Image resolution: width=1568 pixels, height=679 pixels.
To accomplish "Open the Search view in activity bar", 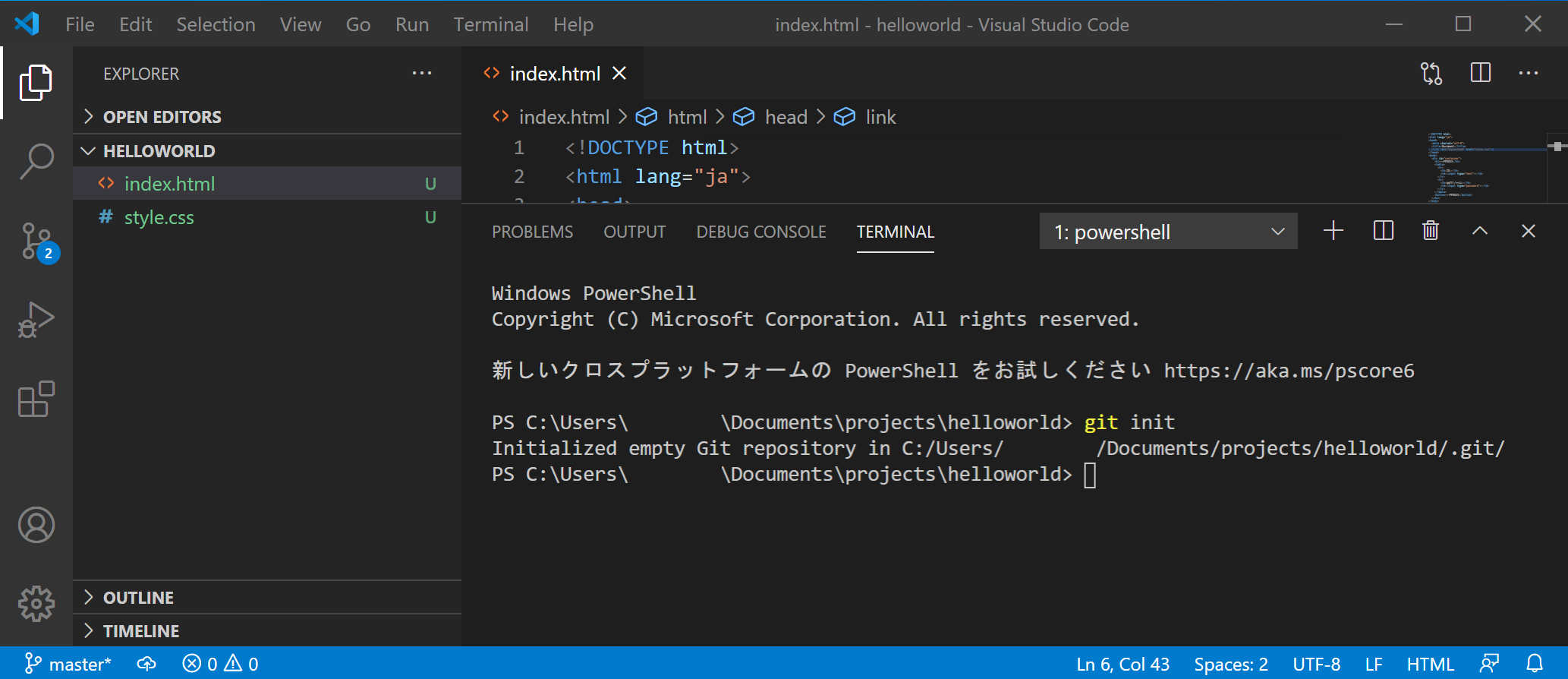I will coord(36,162).
